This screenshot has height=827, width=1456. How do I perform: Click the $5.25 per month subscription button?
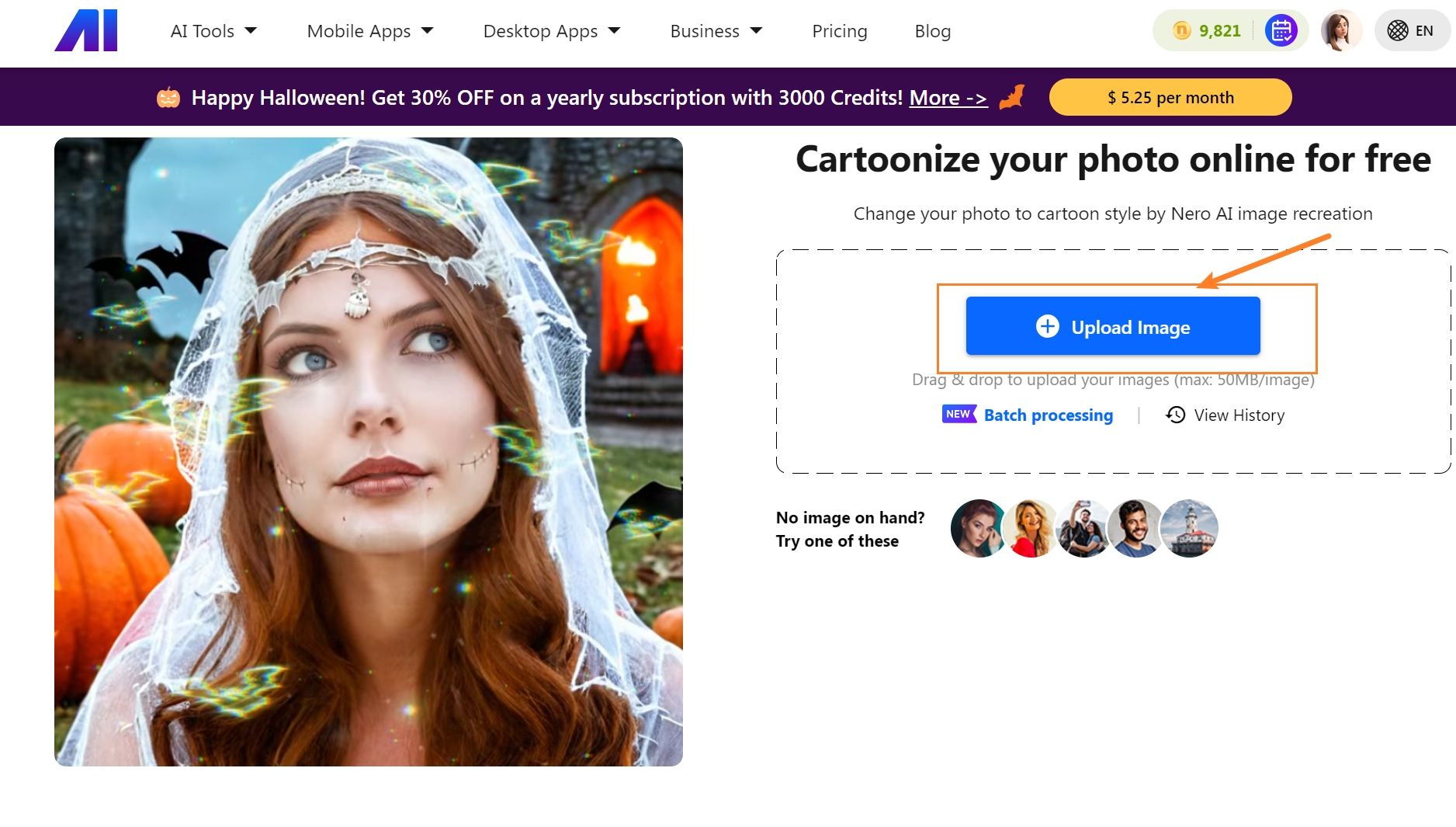[x=1170, y=97]
